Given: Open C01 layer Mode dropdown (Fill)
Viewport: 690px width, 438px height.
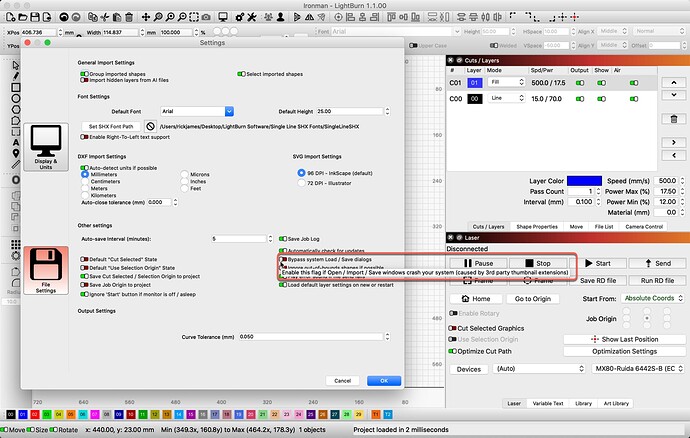Looking at the screenshot, I should [506, 82].
